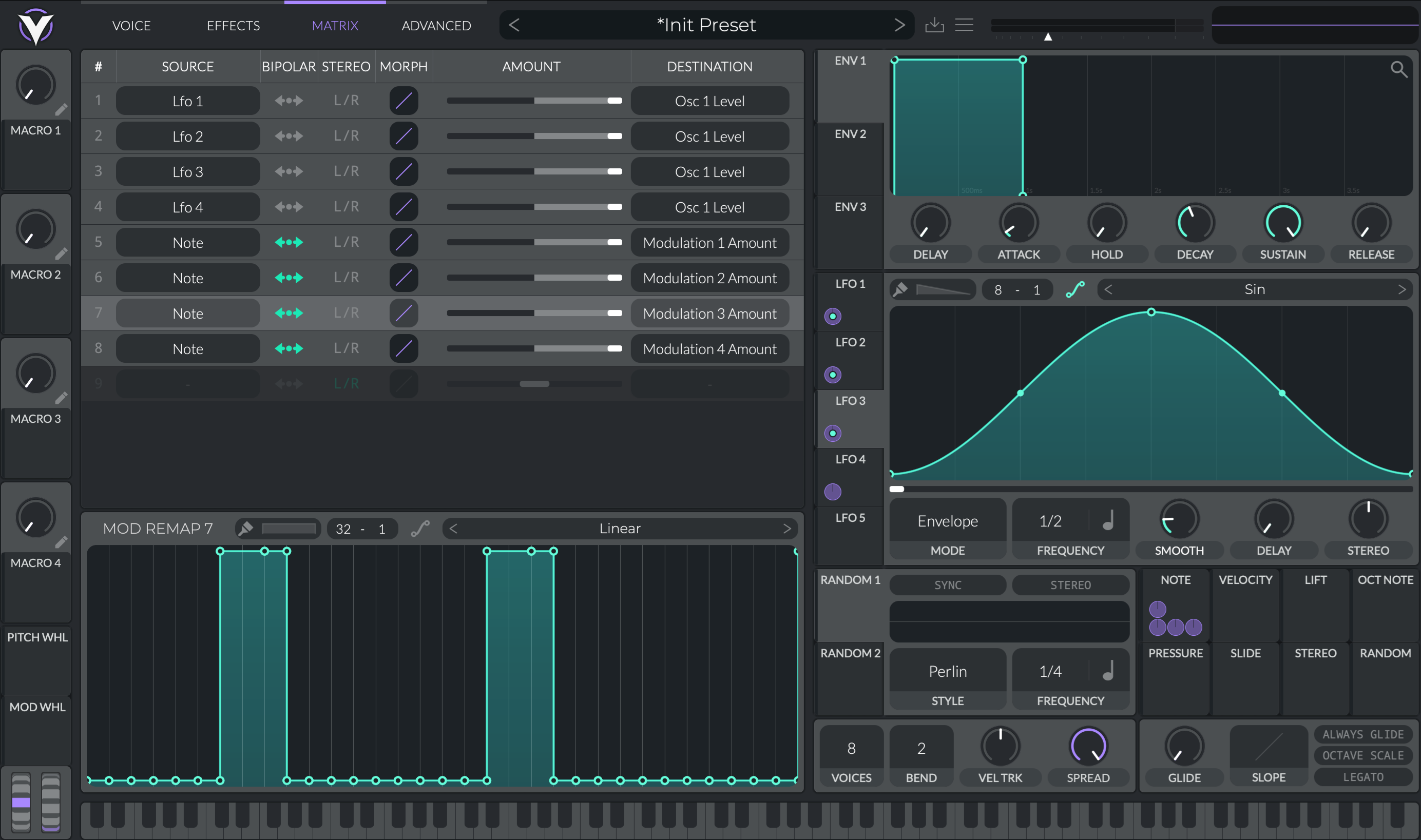Go to previous Mod Remap shape before Linear

point(453,529)
